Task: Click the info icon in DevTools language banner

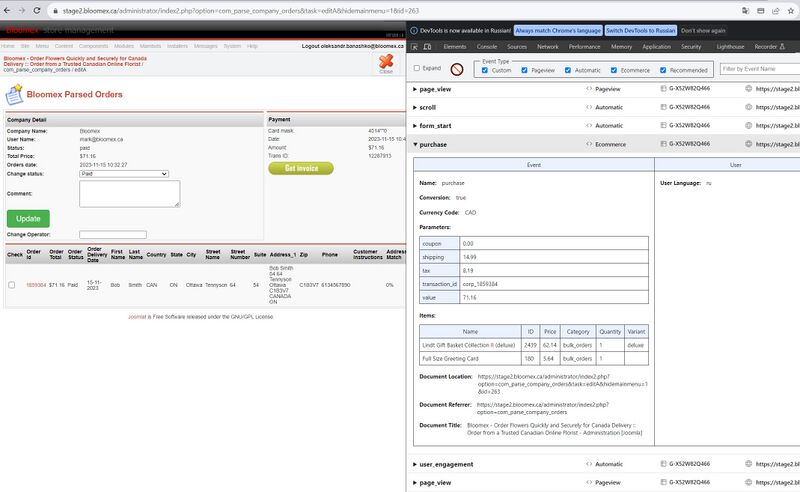Action: (414, 31)
